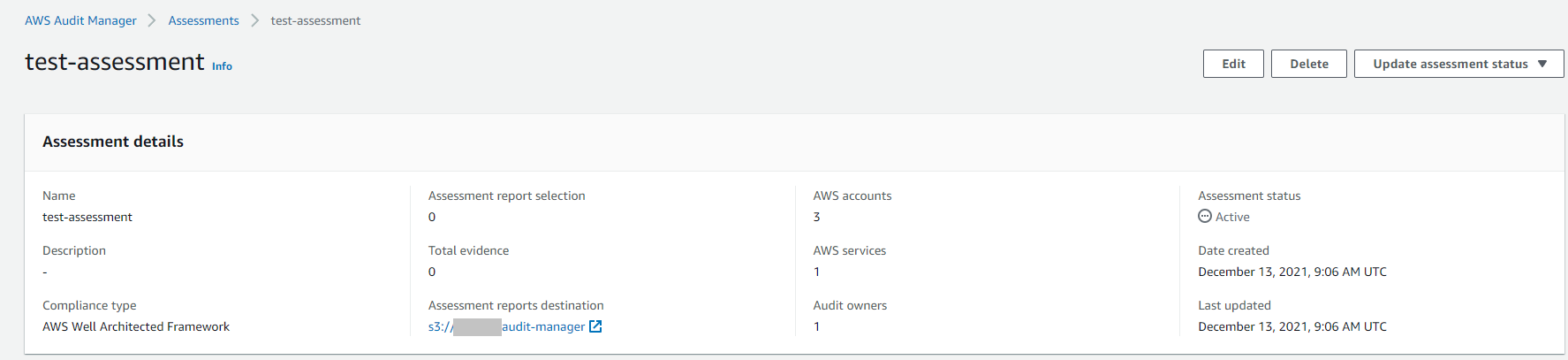Go to Assessments breadcrumb link

coord(203,20)
